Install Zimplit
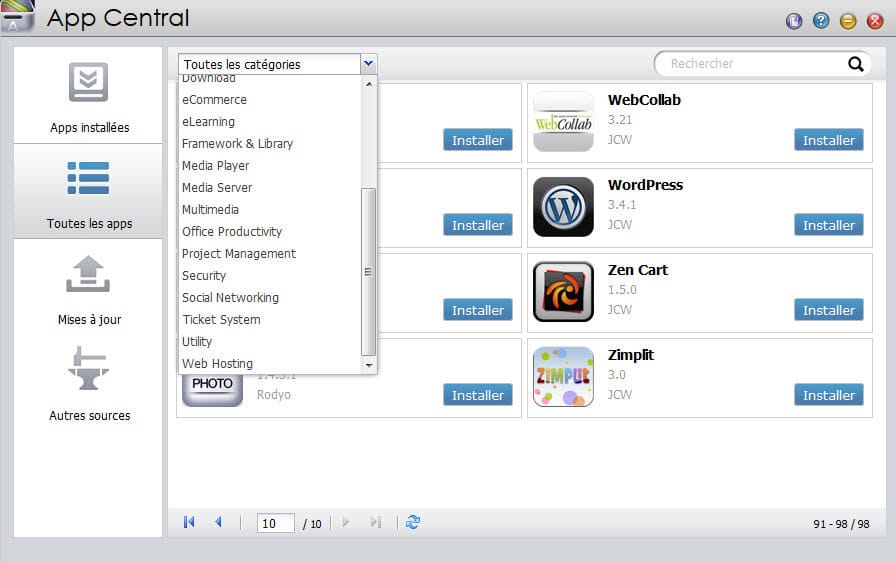This screenshot has width=896, height=561. [829, 395]
